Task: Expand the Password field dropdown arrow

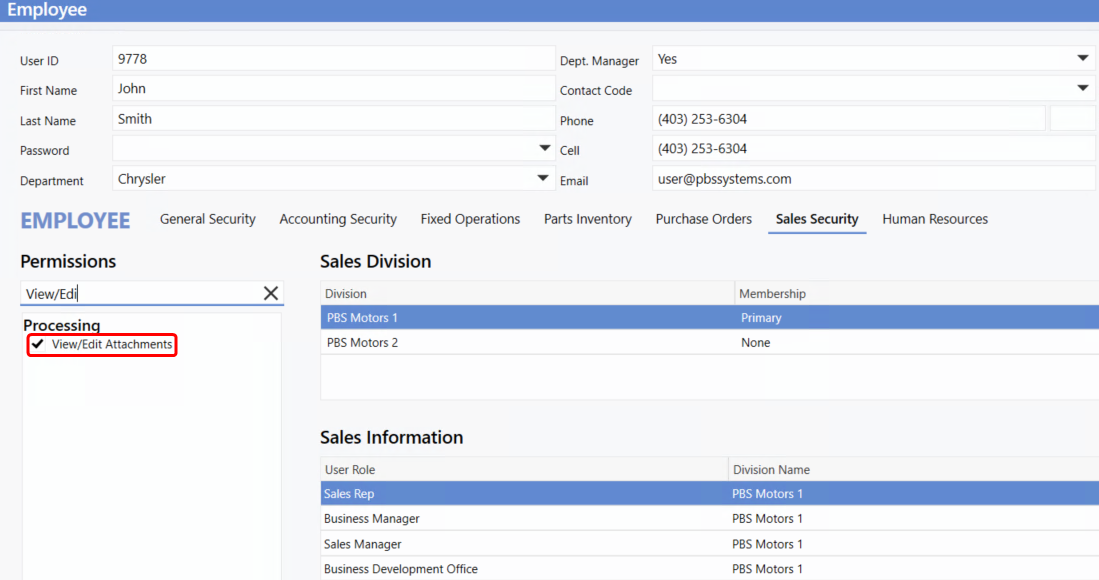Action: click(544, 149)
